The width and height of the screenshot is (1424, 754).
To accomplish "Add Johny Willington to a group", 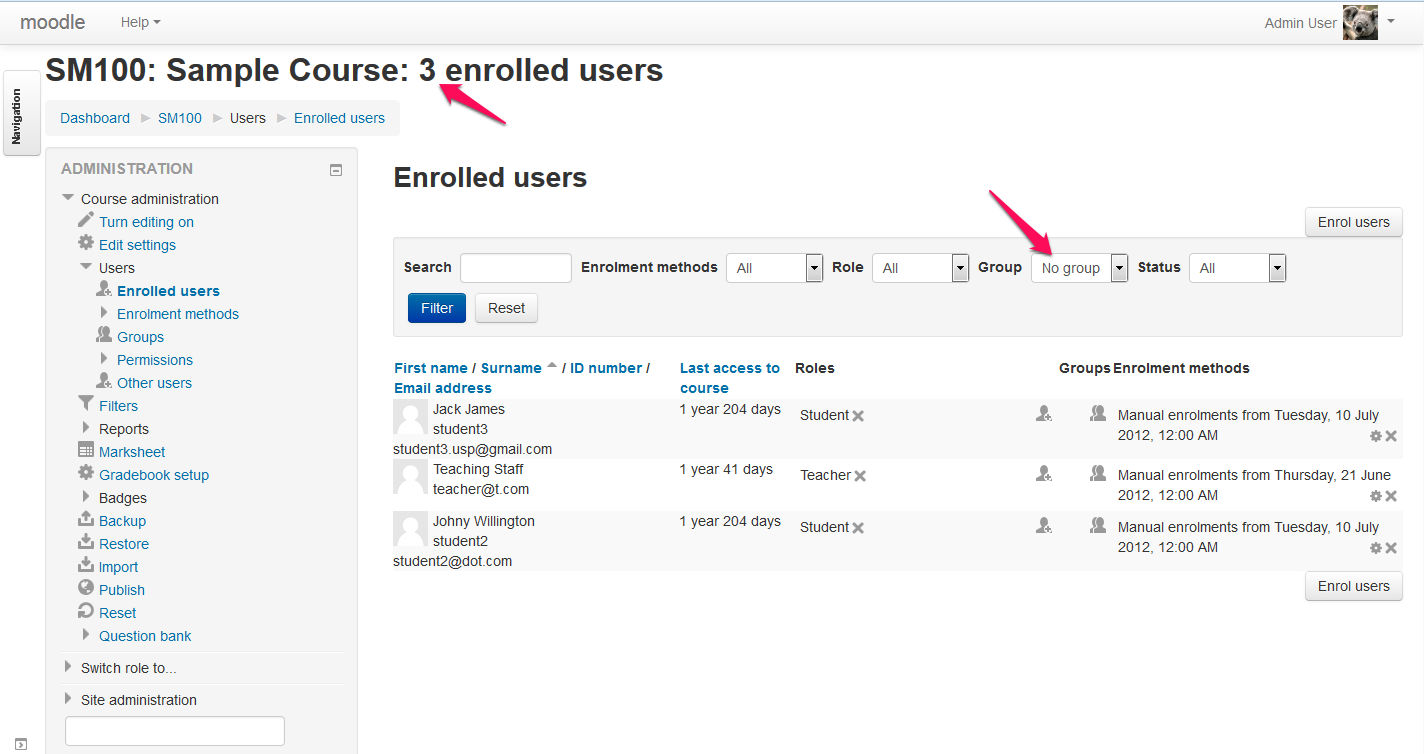I will [1098, 525].
